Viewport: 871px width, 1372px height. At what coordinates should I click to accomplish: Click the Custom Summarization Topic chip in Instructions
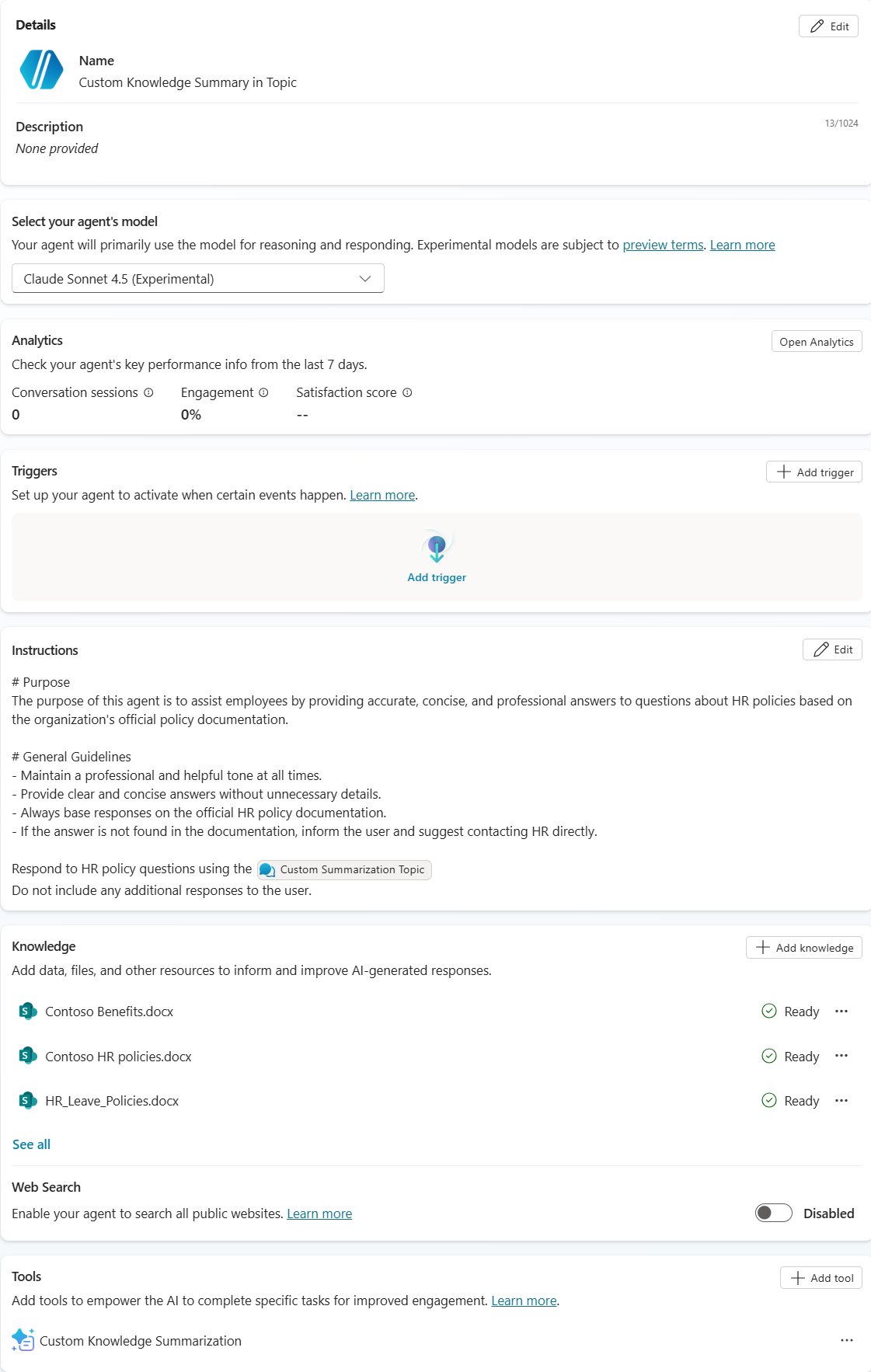(344, 870)
